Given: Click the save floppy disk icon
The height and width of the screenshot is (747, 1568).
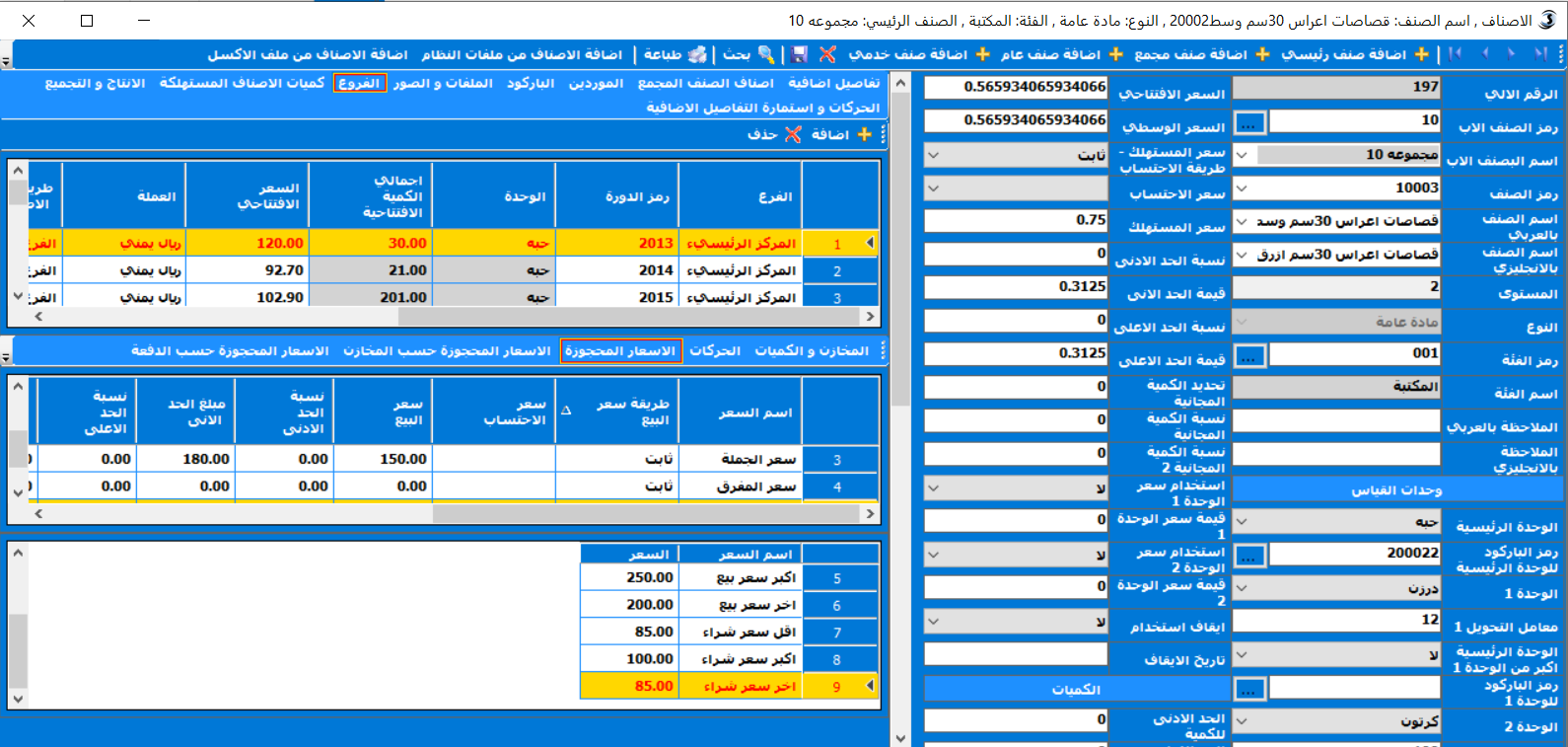Looking at the screenshot, I should pyautogui.click(x=799, y=54).
